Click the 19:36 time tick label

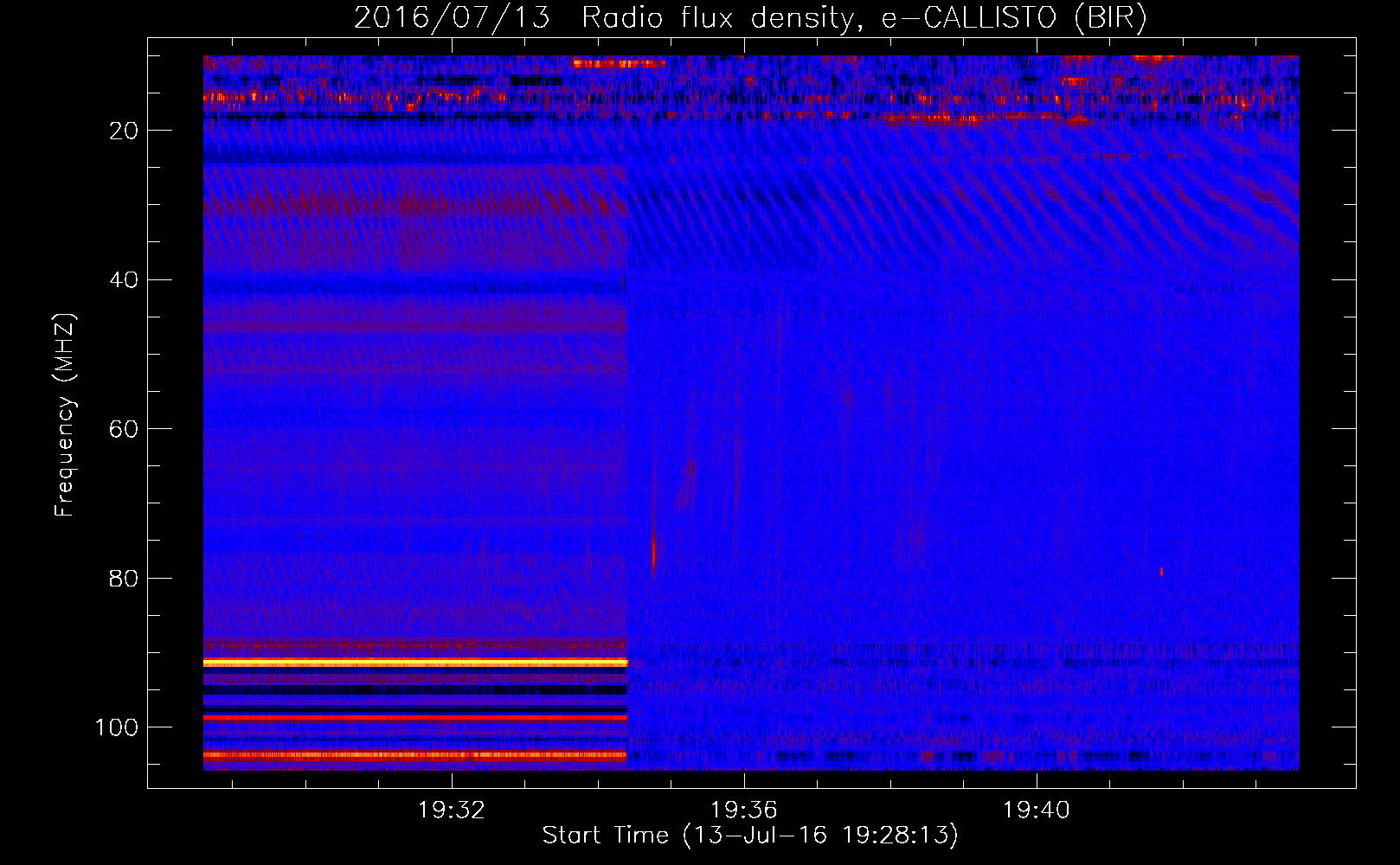[743, 811]
